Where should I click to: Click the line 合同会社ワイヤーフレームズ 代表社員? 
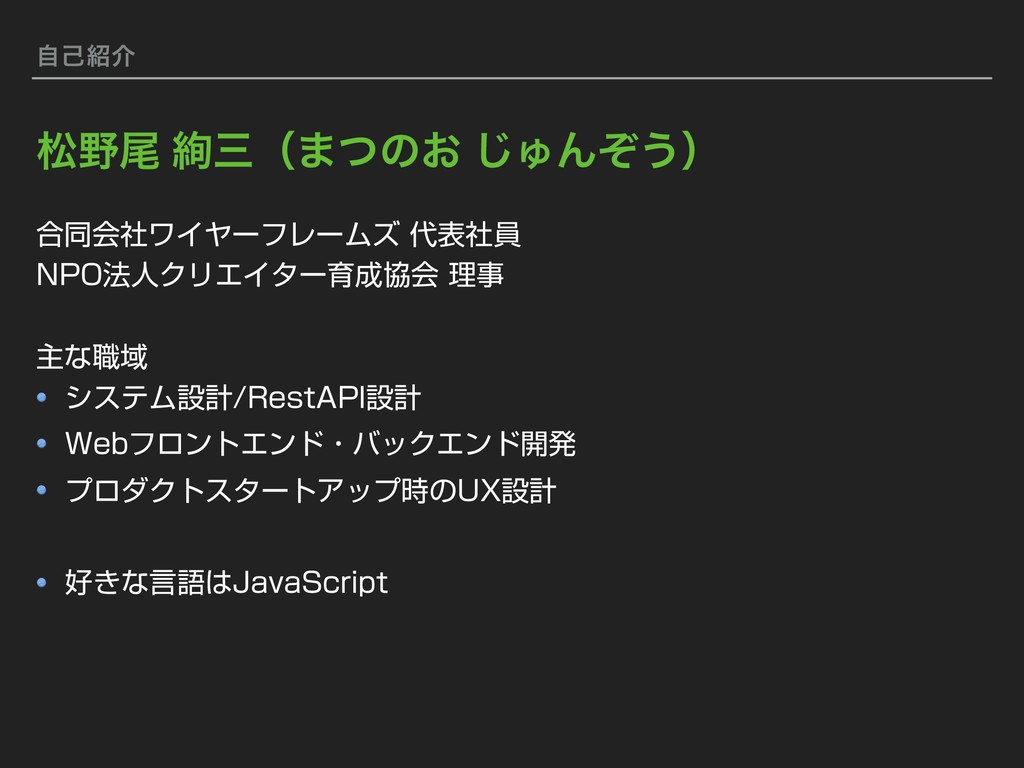pyautogui.click(x=279, y=235)
